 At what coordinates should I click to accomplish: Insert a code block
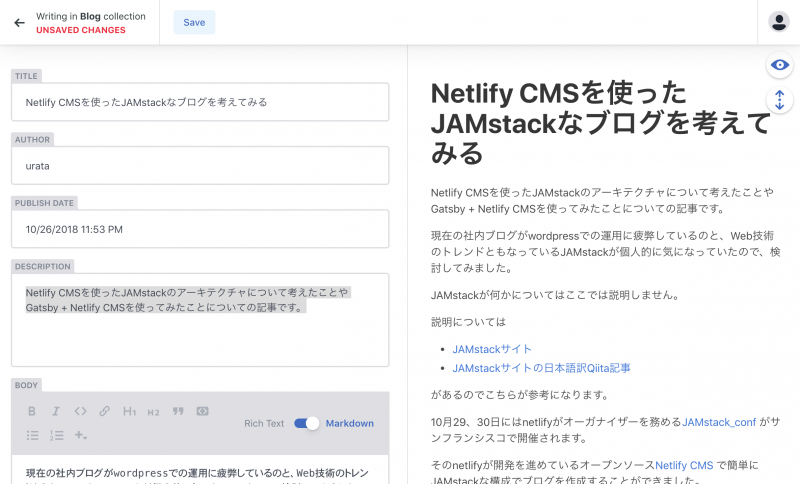[x=202, y=411]
